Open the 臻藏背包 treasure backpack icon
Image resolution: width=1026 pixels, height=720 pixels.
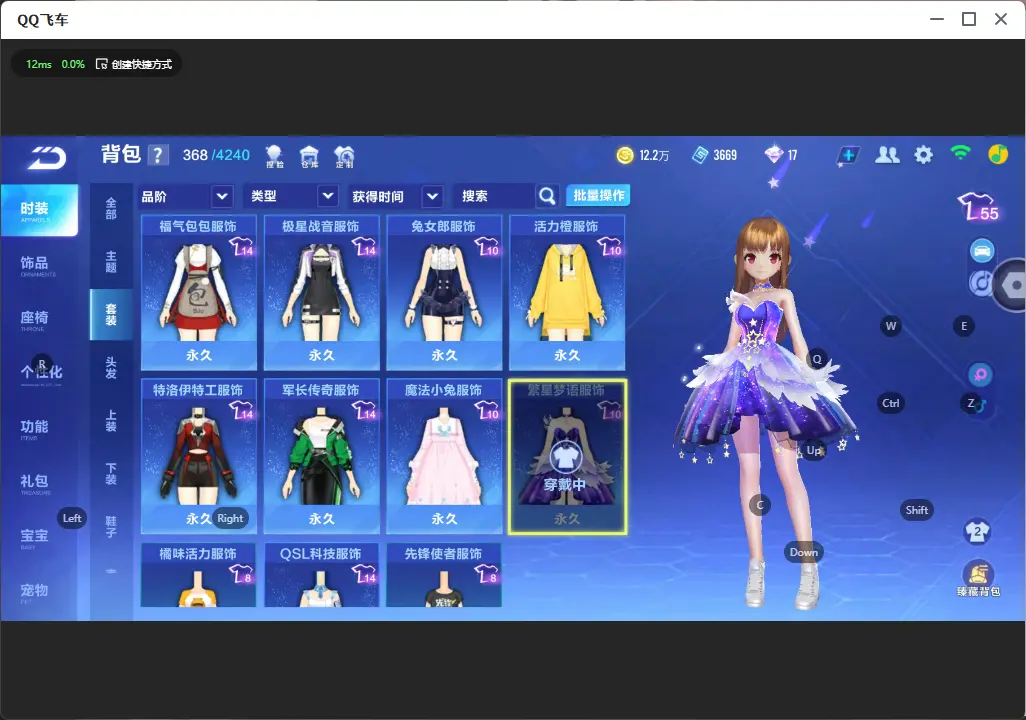point(978,579)
